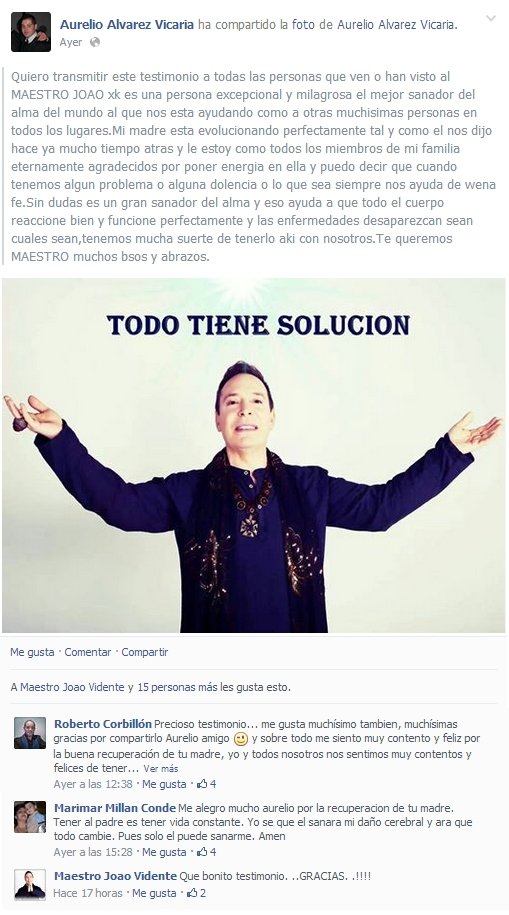Click the 'Ayer' post timestamp
The image size is (509, 915).
71,43
